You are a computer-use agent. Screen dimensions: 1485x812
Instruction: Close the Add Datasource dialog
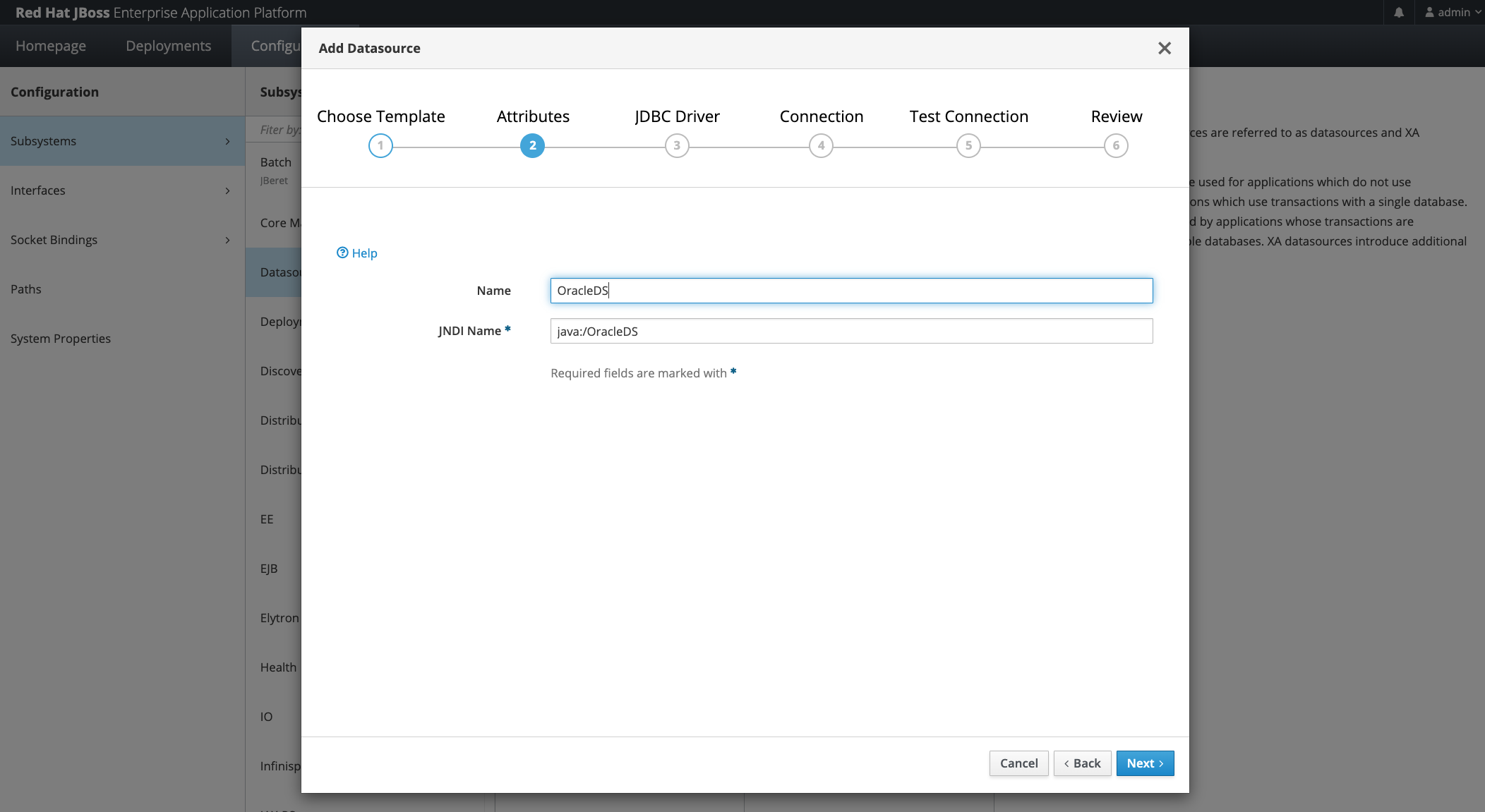1164,48
